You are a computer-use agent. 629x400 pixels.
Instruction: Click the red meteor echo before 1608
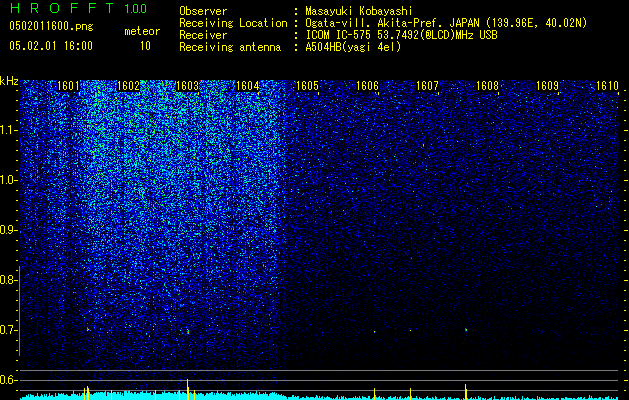(x=466, y=330)
